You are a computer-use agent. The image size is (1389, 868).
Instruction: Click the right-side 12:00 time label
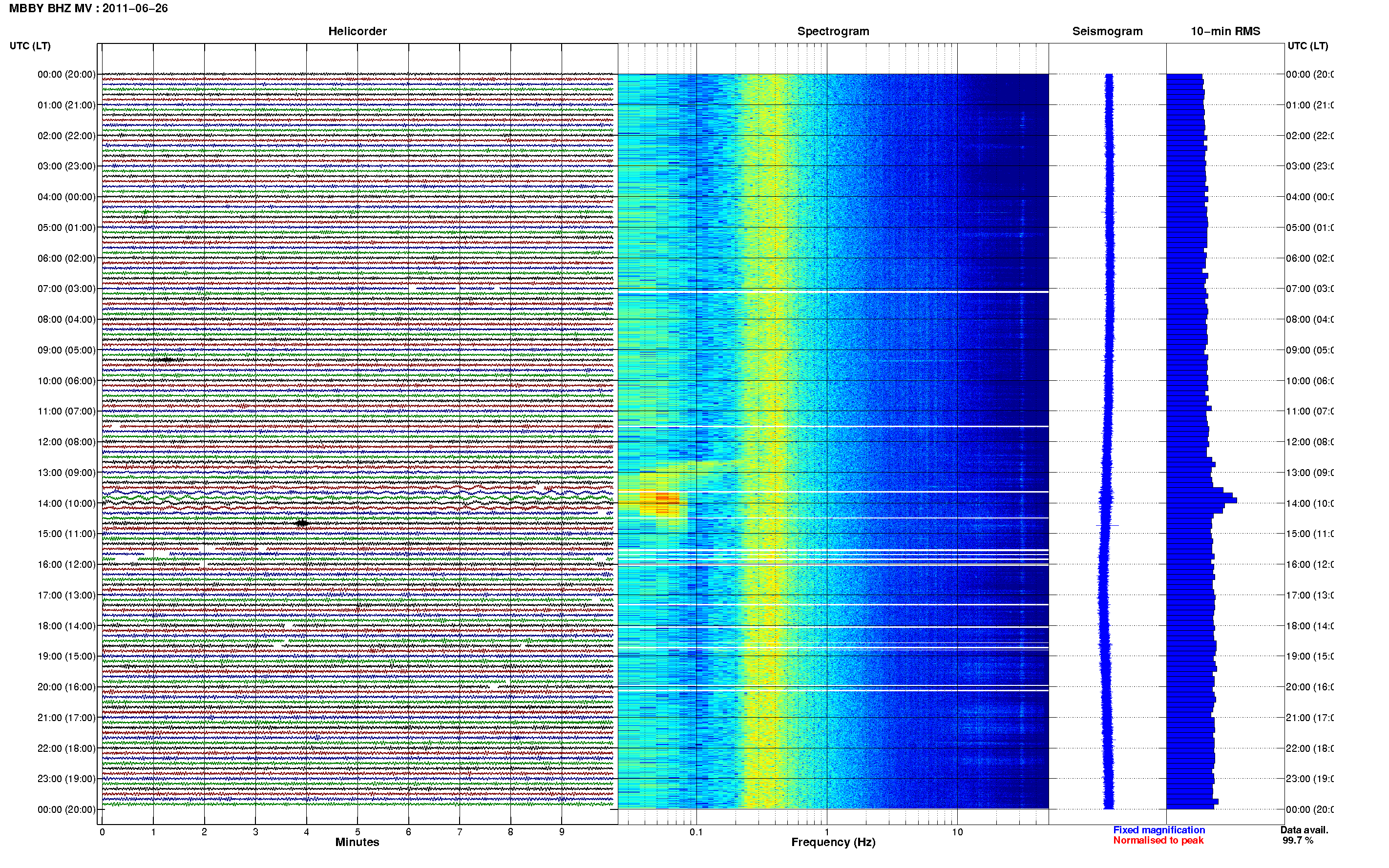pos(1309,441)
